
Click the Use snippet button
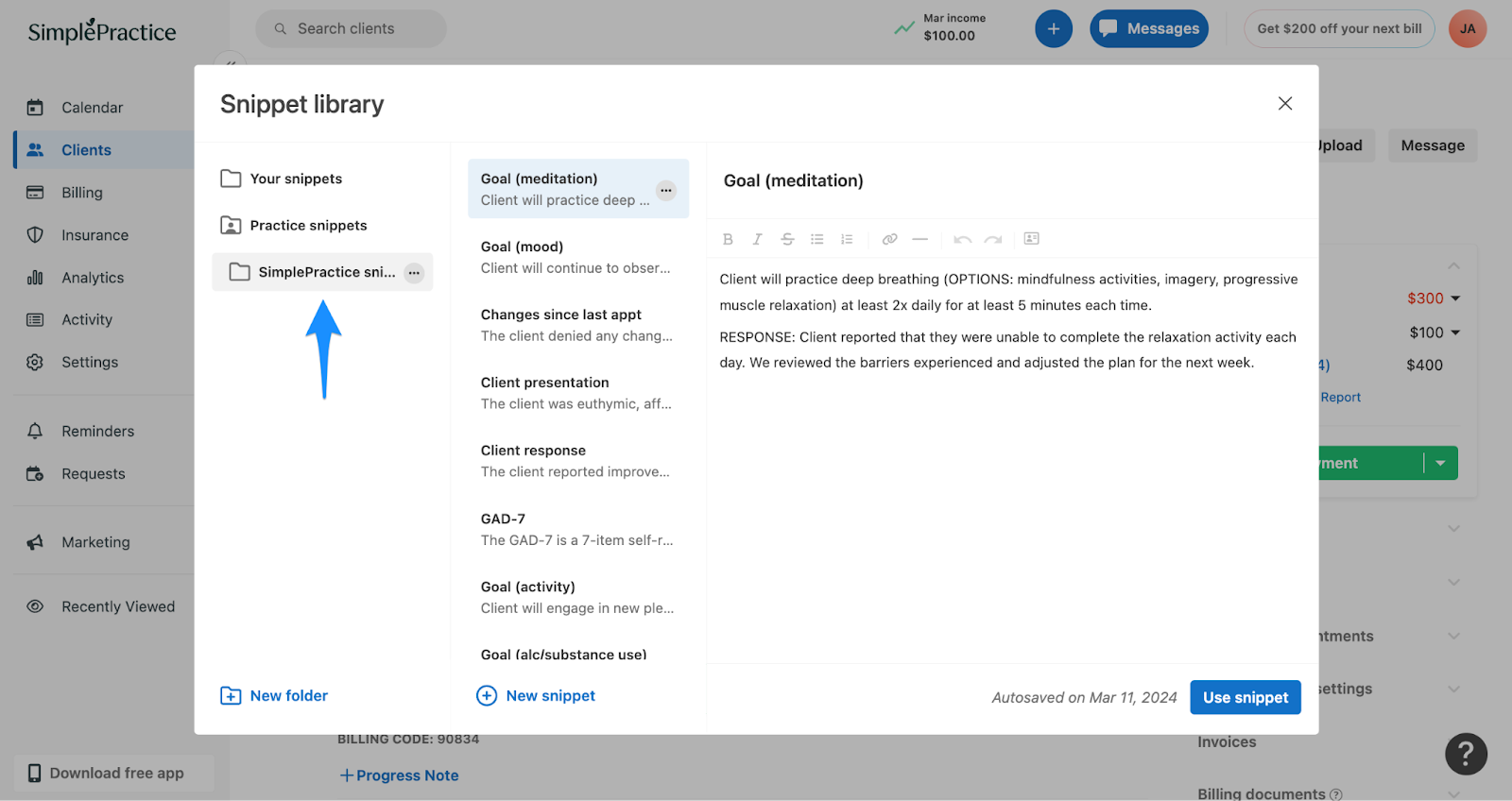point(1245,697)
